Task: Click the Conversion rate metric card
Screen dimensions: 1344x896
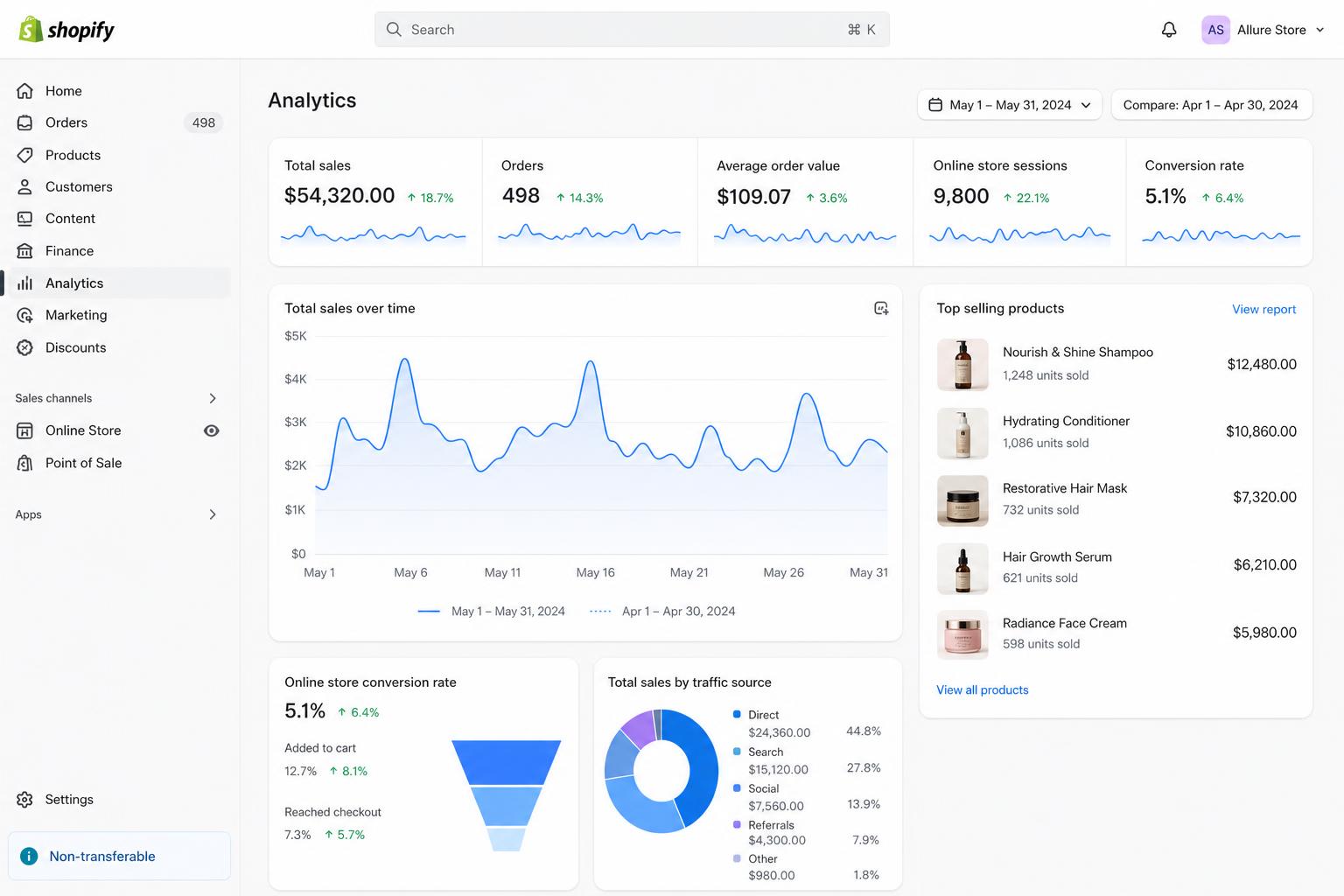Action: (x=1220, y=202)
